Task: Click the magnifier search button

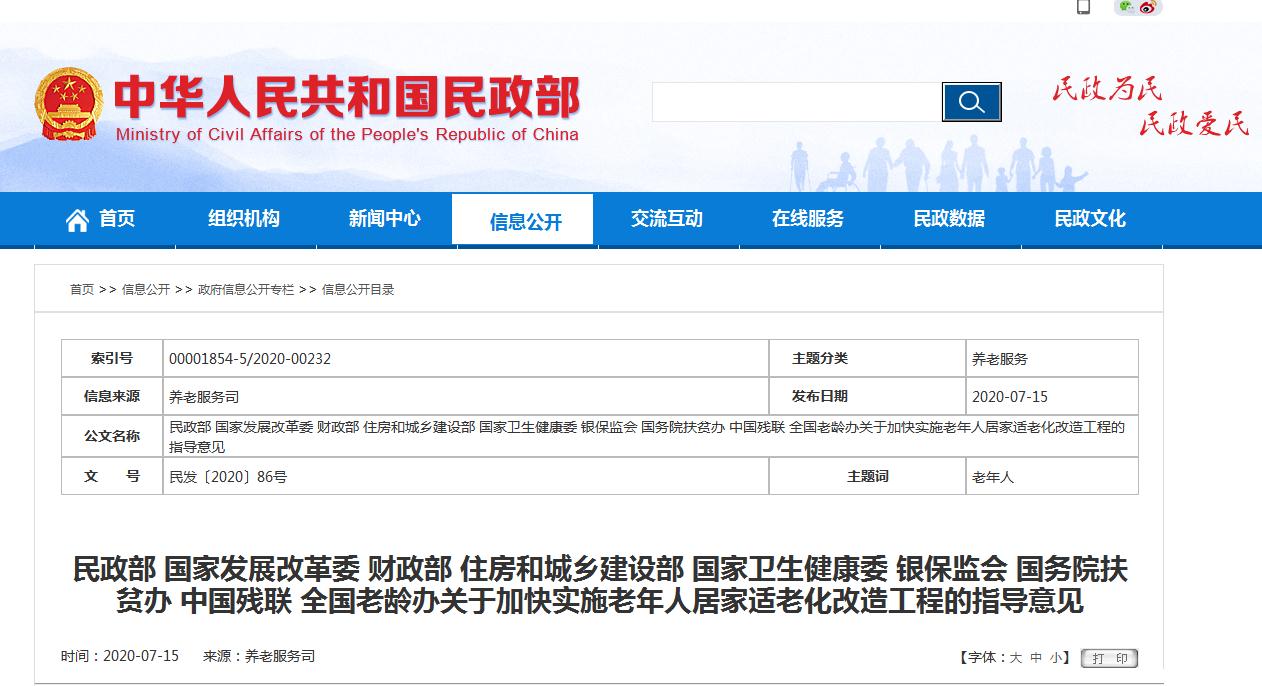Action: pos(971,102)
